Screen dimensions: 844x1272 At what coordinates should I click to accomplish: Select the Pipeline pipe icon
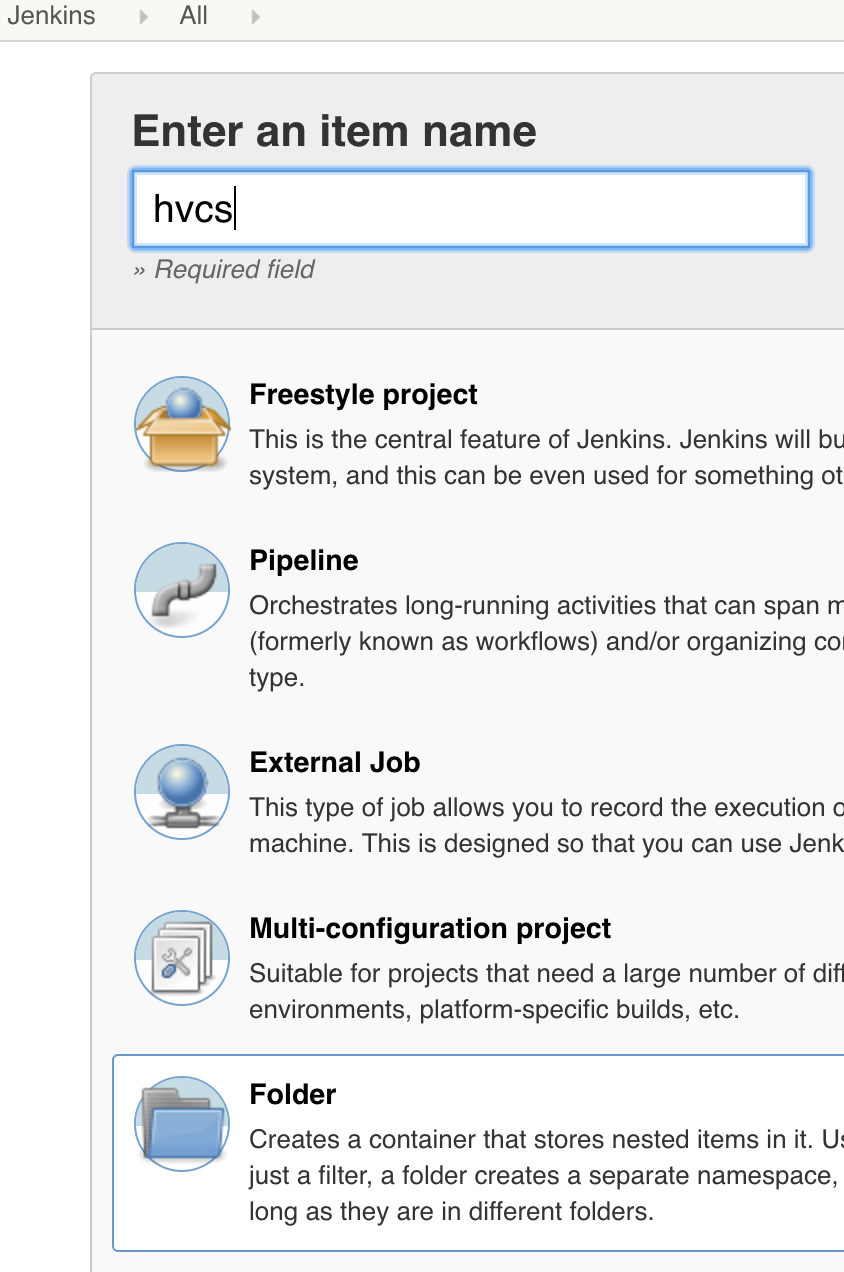(182, 590)
